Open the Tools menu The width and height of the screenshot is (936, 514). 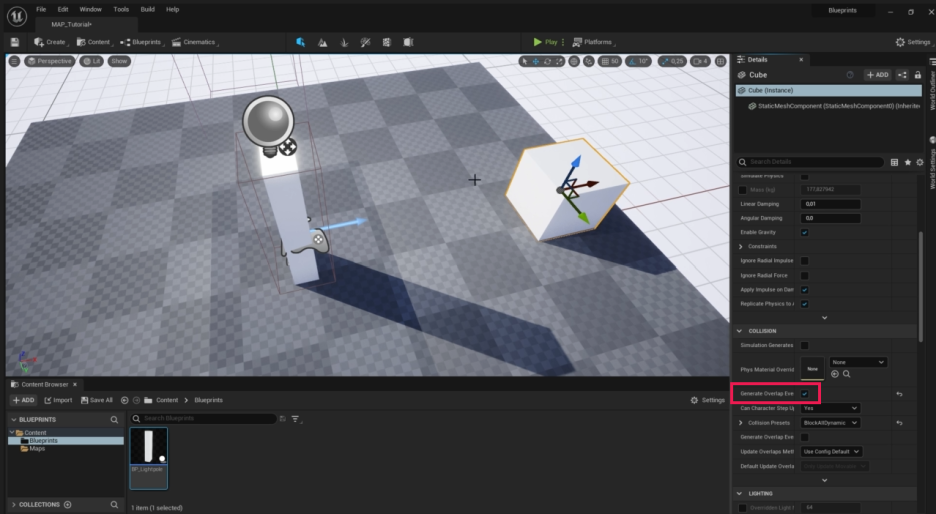pos(121,10)
